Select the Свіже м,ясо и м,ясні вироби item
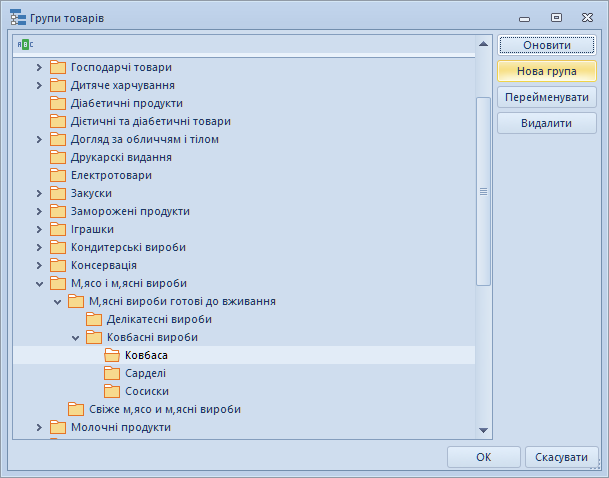Viewport: 609px width, 478px height. pos(164,409)
